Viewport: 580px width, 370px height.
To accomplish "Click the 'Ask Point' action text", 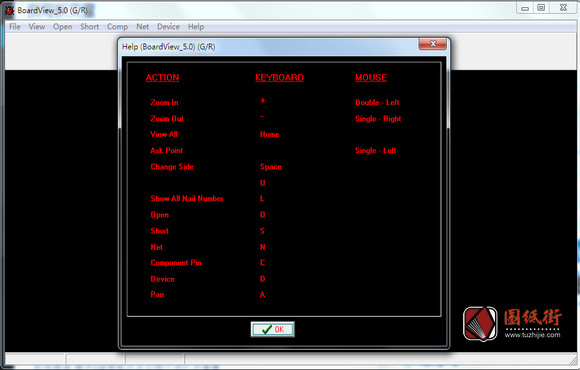I will click(x=166, y=151).
